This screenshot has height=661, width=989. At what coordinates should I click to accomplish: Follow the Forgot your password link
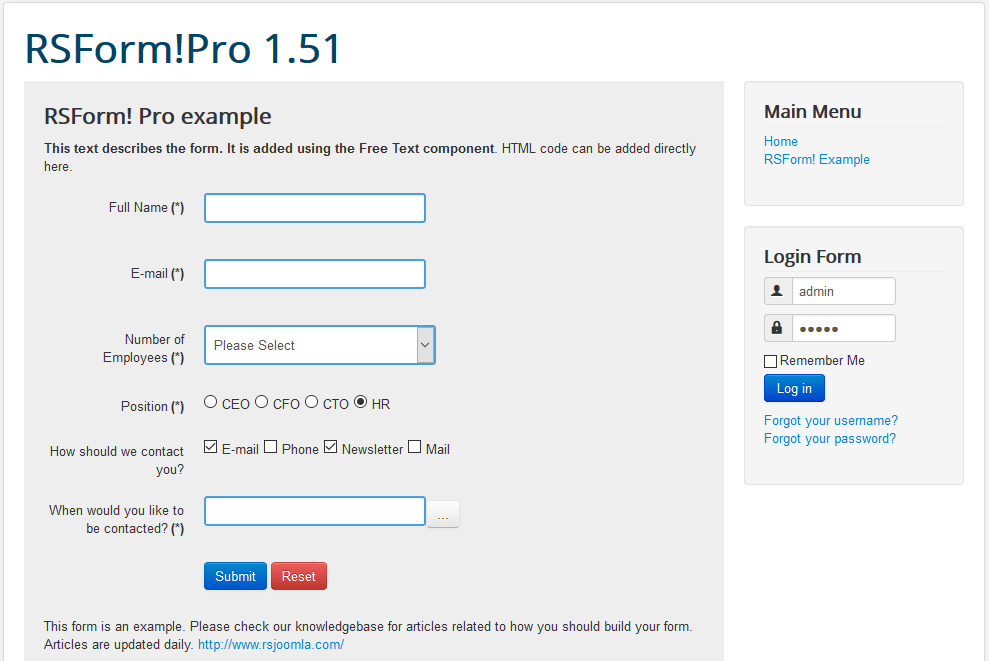point(830,439)
